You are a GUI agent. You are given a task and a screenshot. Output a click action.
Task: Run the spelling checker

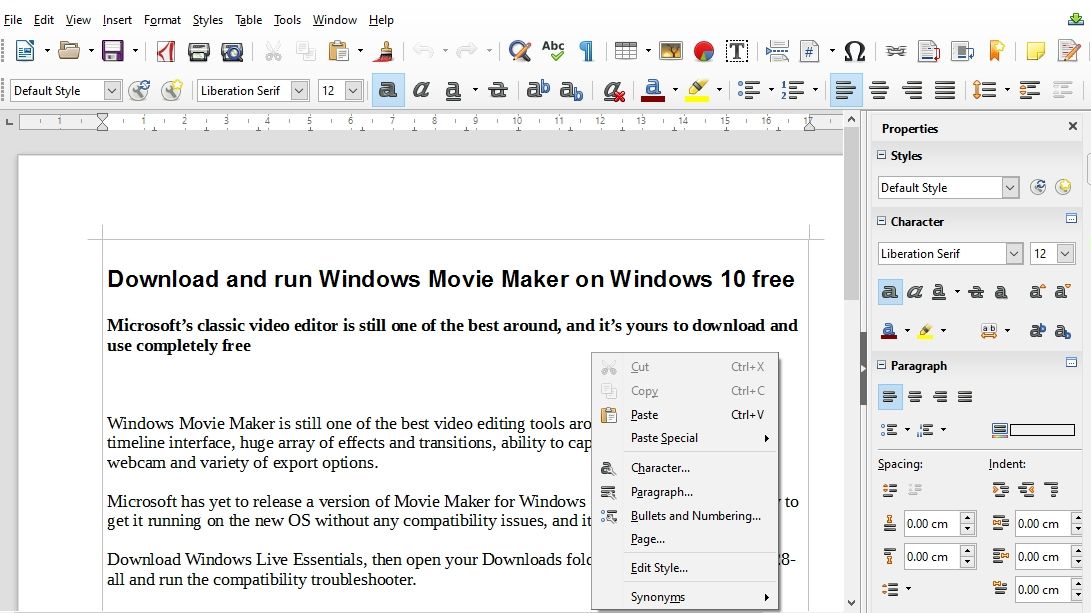553,49
